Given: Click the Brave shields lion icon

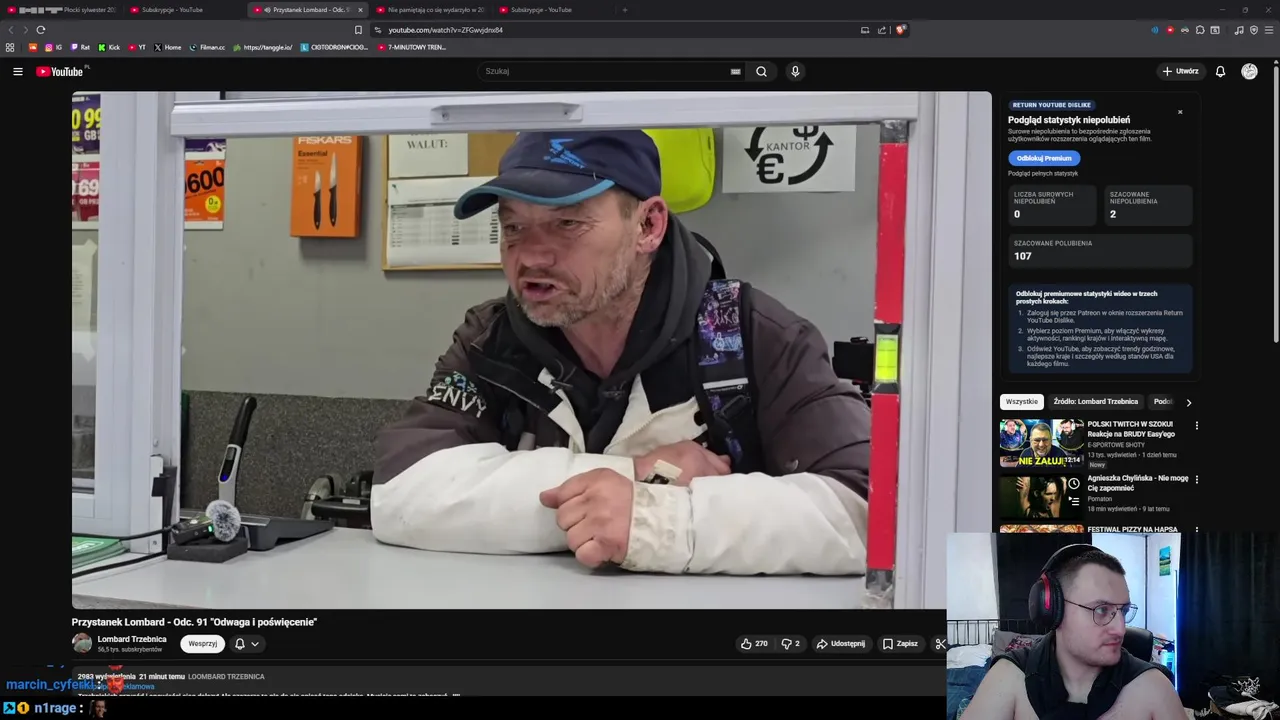Looking at the screenshot, I should pyautogui.click(x=900, y=30).
